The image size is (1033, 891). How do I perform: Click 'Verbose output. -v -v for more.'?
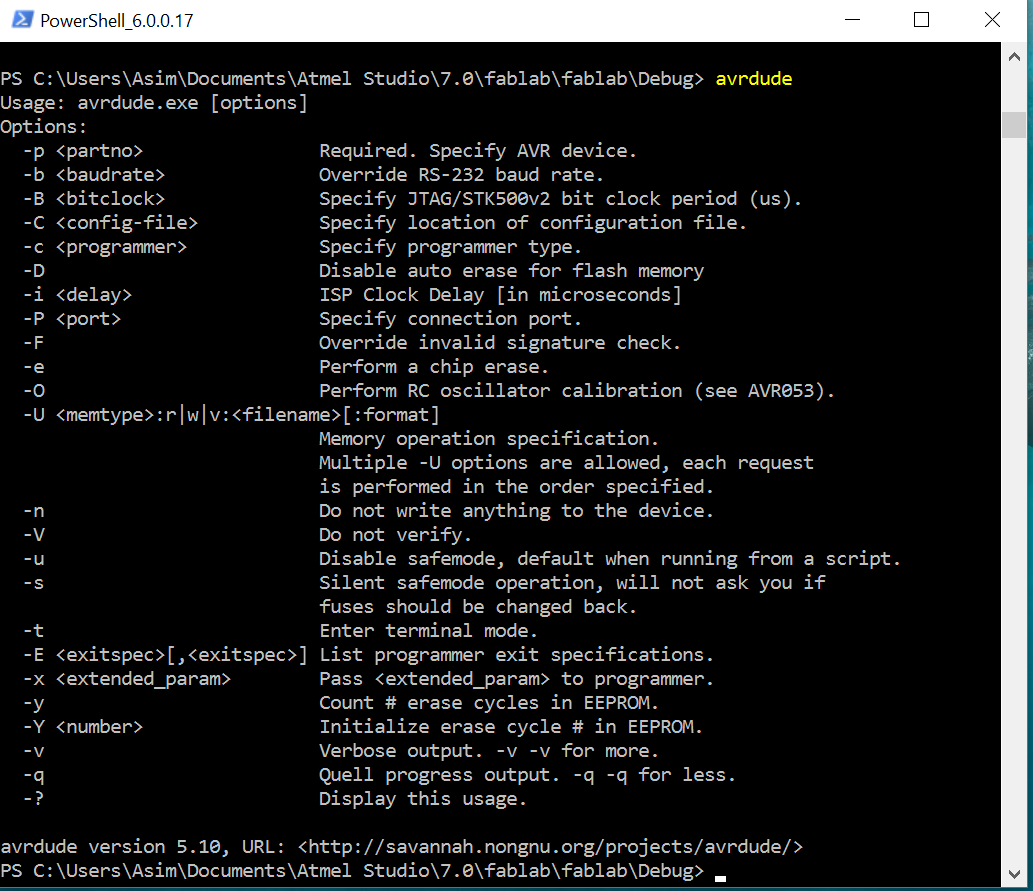[x=488, y=751]
